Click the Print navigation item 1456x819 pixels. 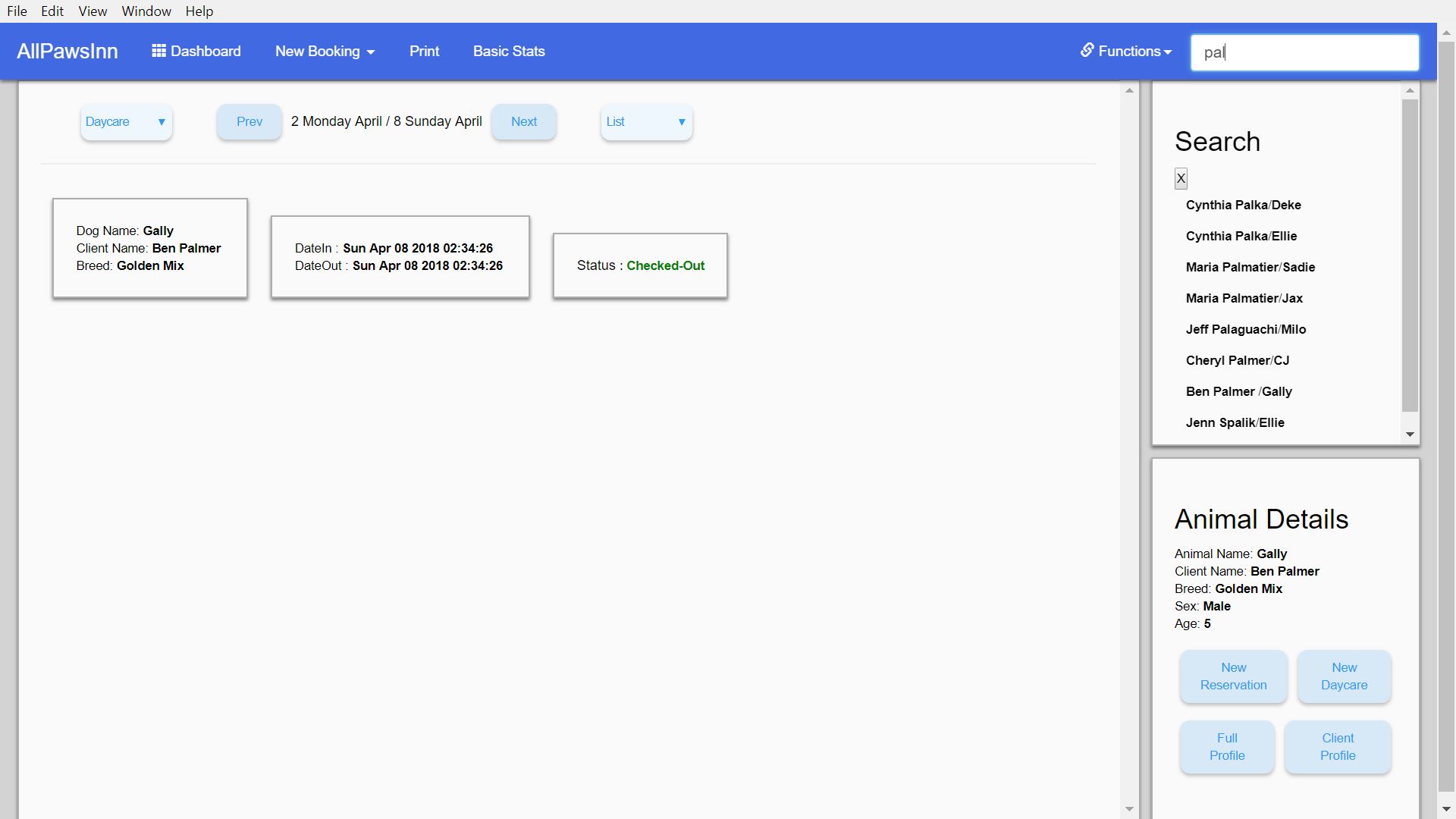[424, 52]
